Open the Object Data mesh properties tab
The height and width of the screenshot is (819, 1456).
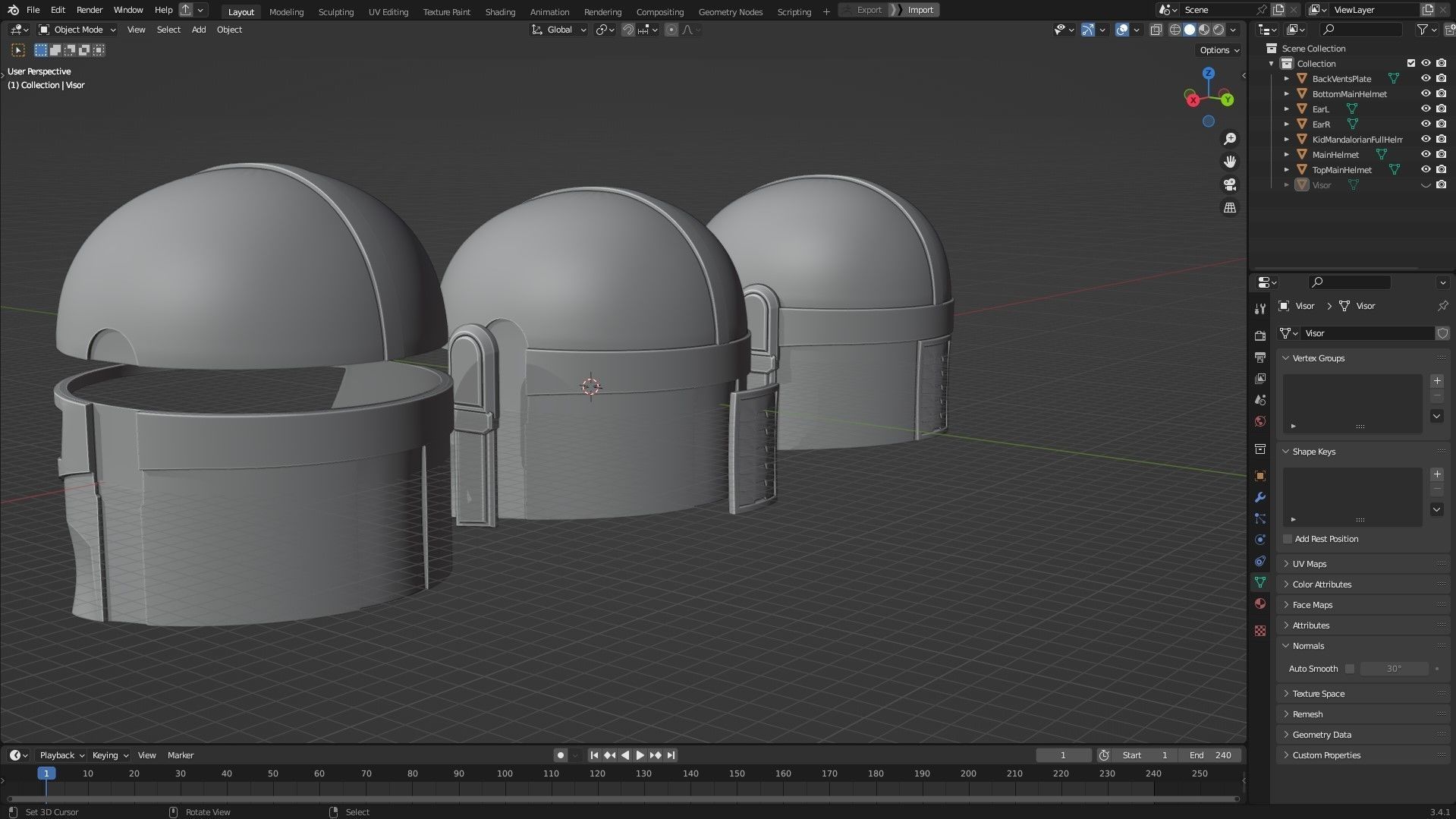pyautogui.click(x=1260, y=582)
